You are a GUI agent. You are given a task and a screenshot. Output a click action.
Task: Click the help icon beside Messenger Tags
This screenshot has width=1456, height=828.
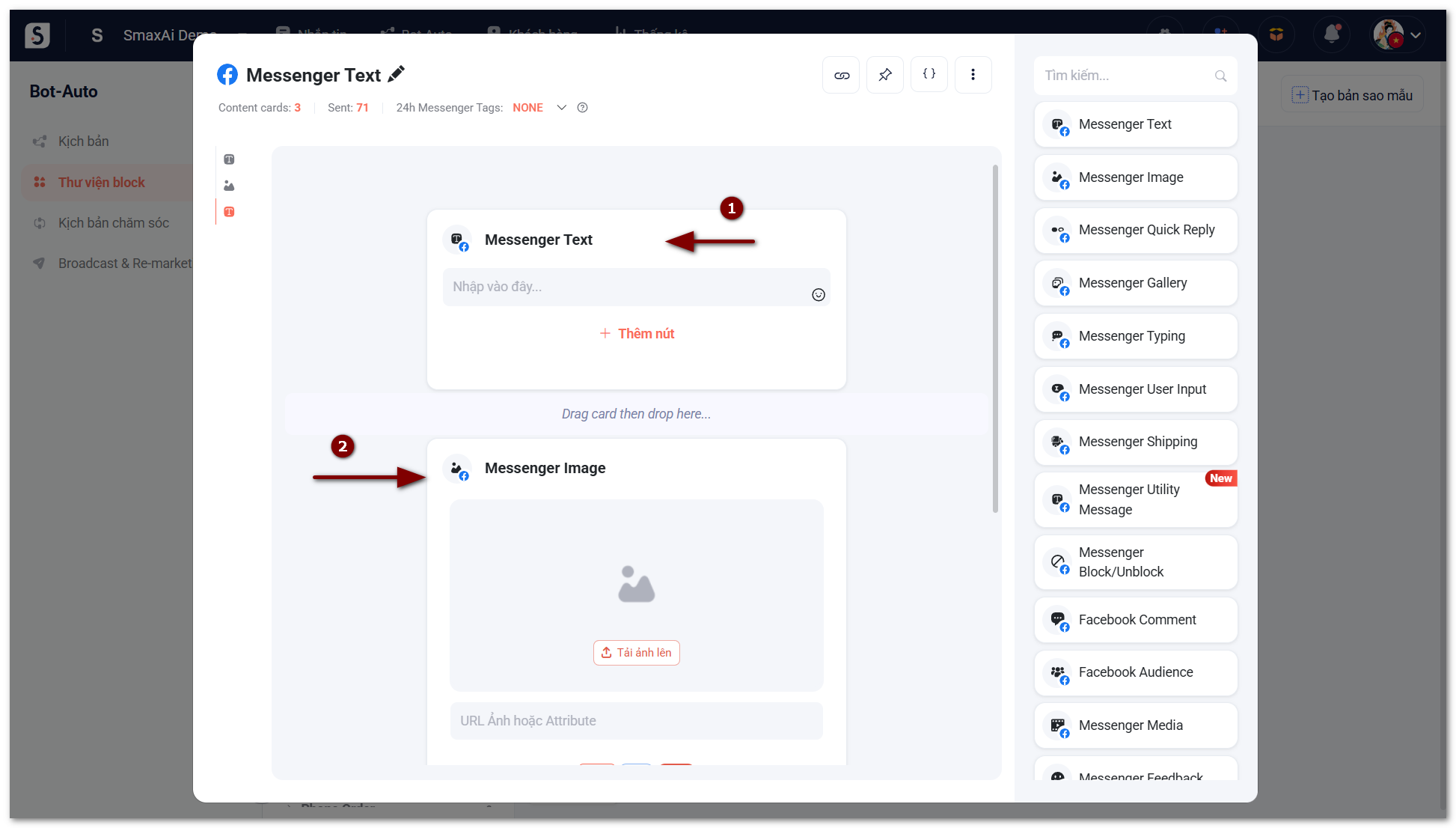pos(583,108)
